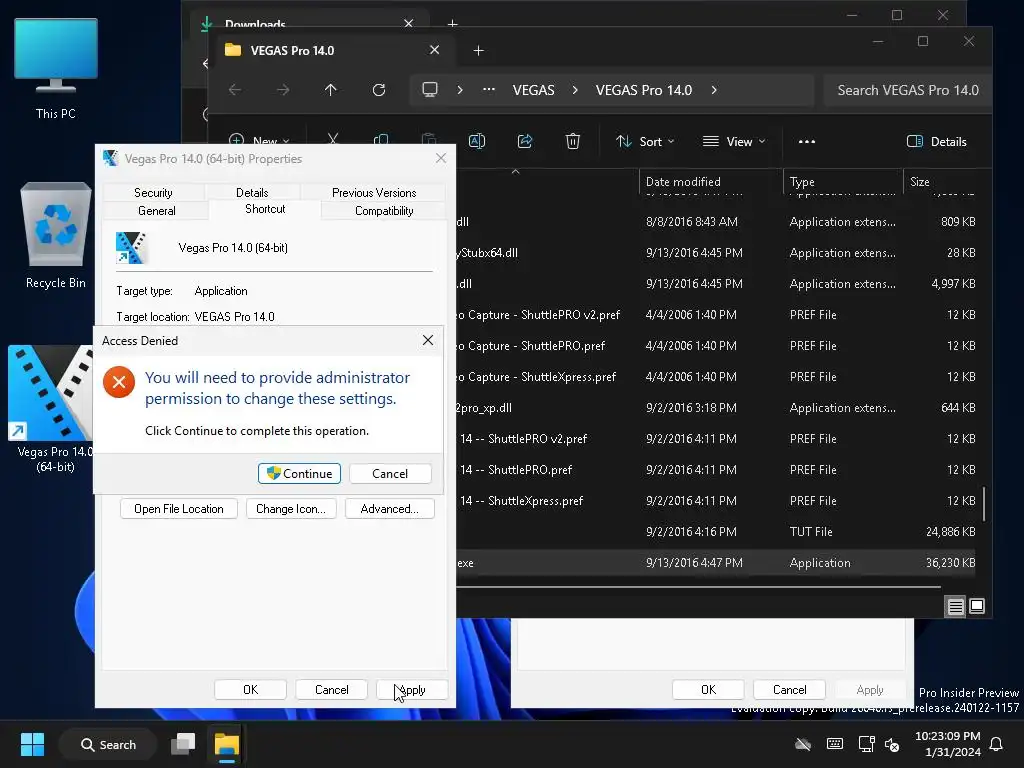Add a new Explorer tab
This screenshot has height=768, width=1024.
(x=478, y=50)
